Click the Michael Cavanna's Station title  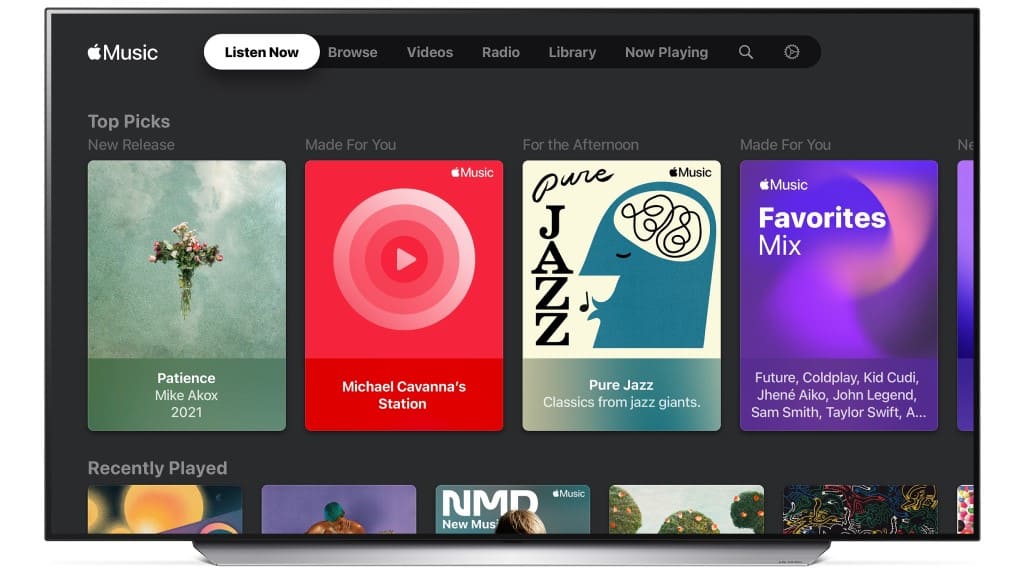(403, 395)
